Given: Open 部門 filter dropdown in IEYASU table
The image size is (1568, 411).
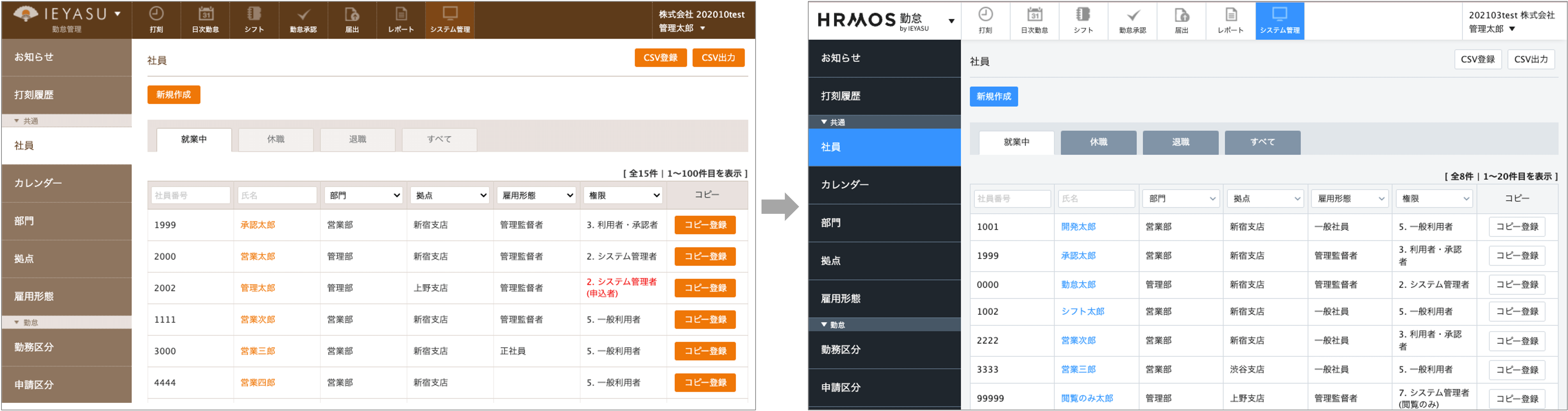Looking at the screenshot, I should (x=363, y=195).
